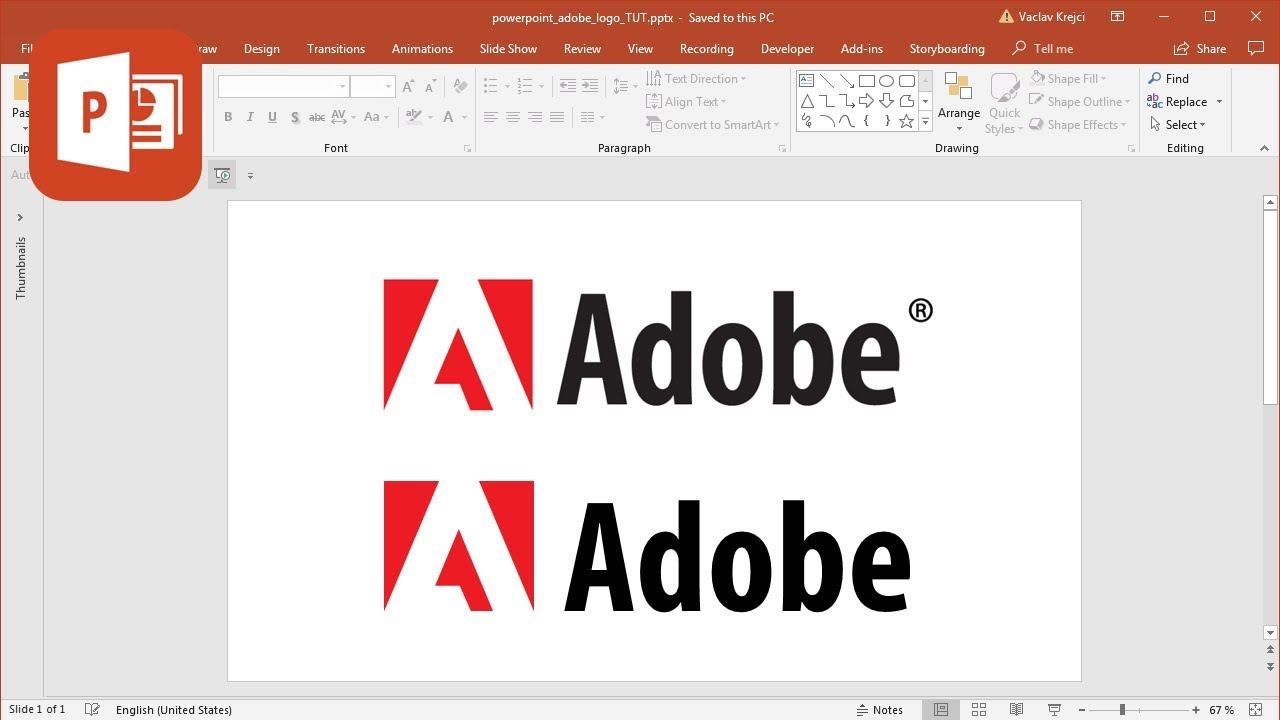Toggle Align Left paragraph alignment
The height and width of the screenshot is (720, 1280).
point(490,117)
